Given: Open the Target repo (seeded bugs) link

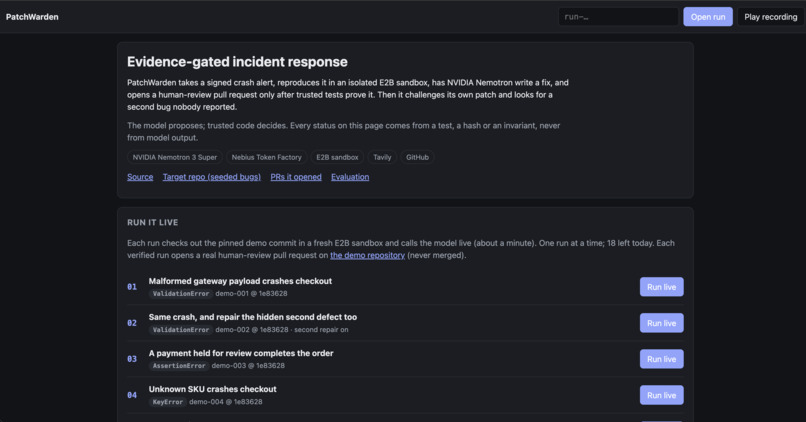Looking at the screenshot, I should click(x=212, y=177).
